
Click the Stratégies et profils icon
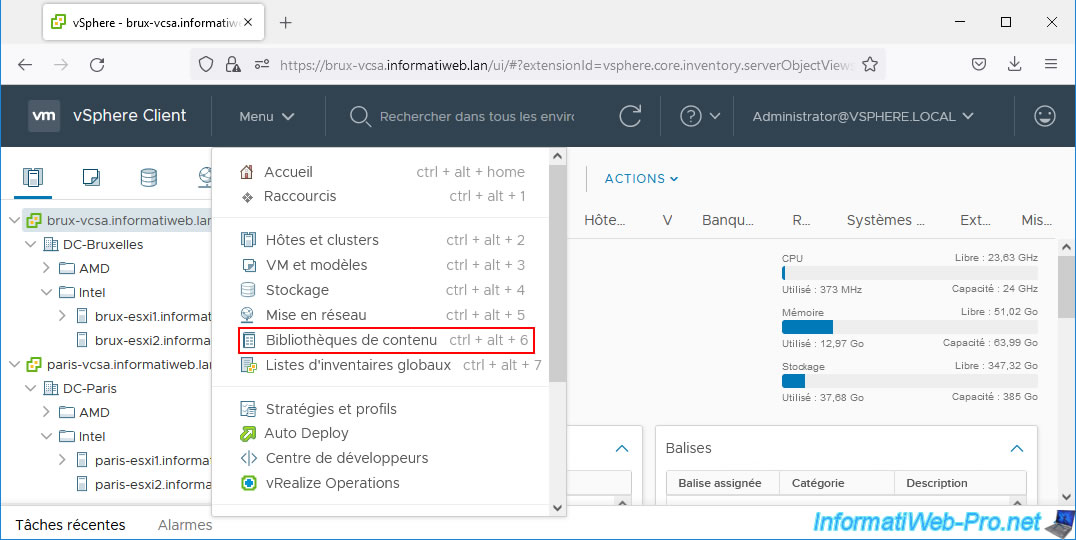coord(248,409)
